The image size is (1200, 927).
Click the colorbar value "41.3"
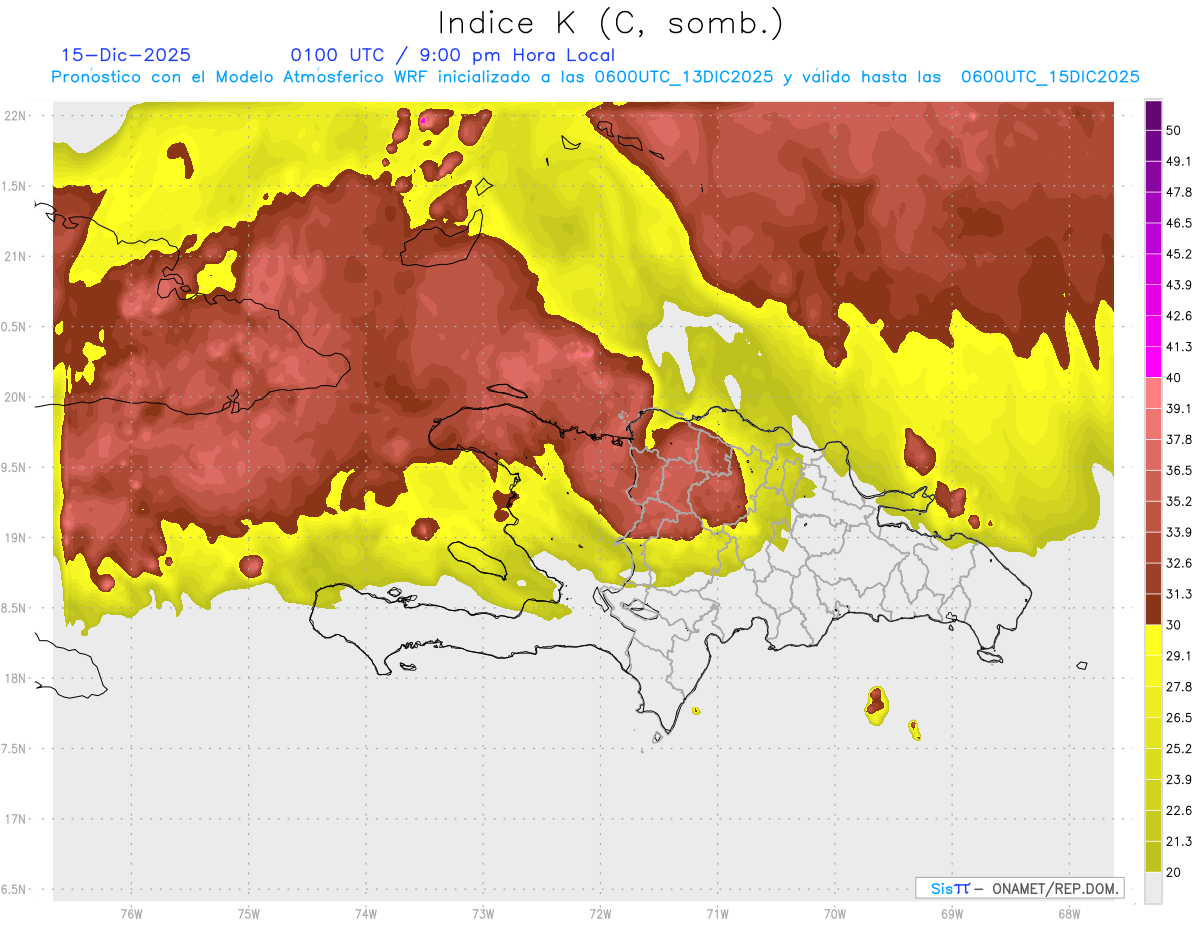click(1179, 347)
